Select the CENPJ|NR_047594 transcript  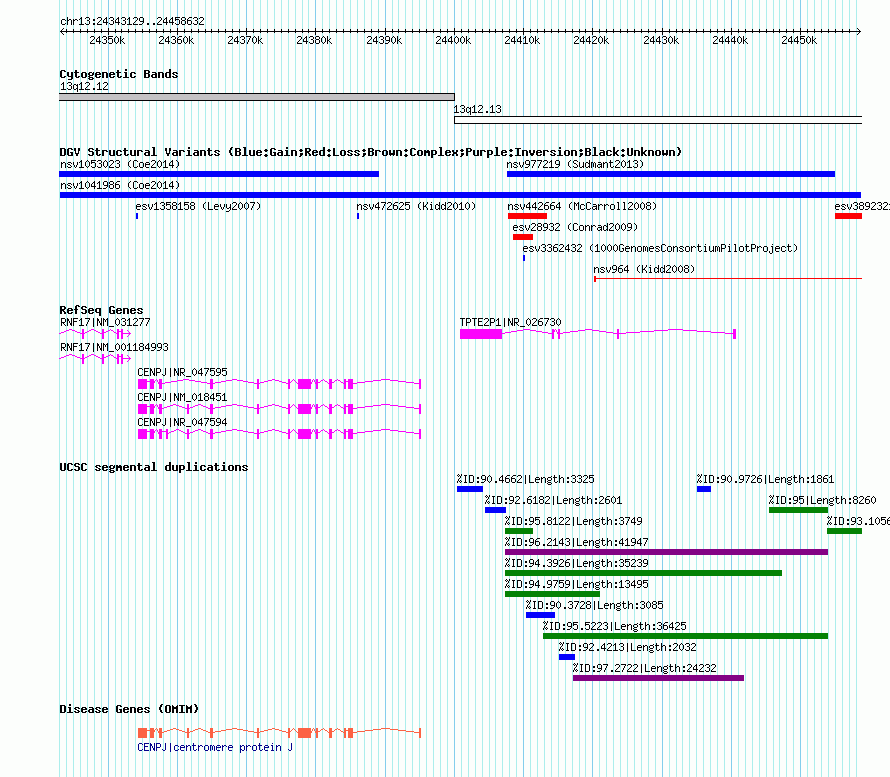(x=279, y=434)
